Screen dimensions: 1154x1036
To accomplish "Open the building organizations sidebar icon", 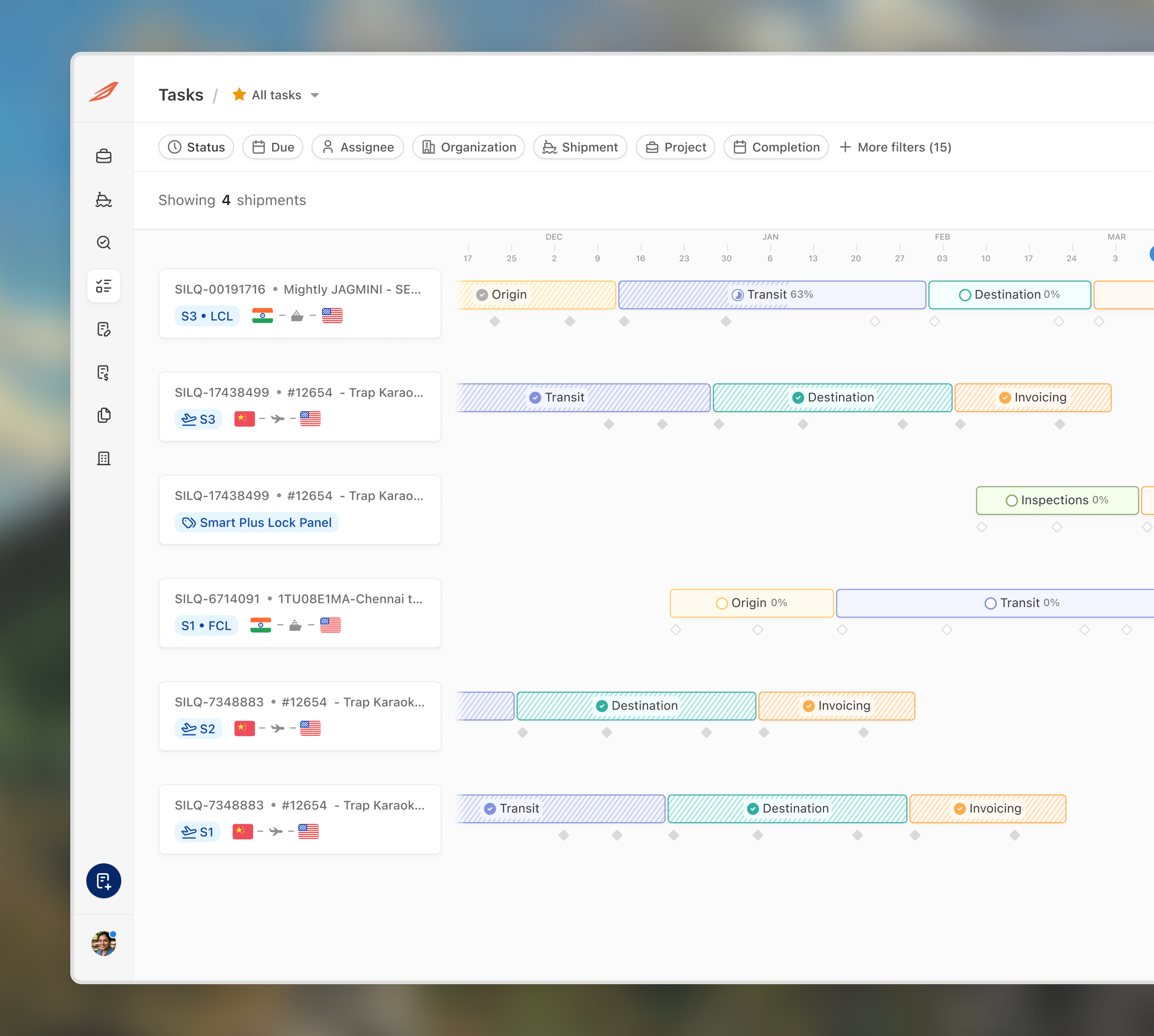I will pos(104,458).
